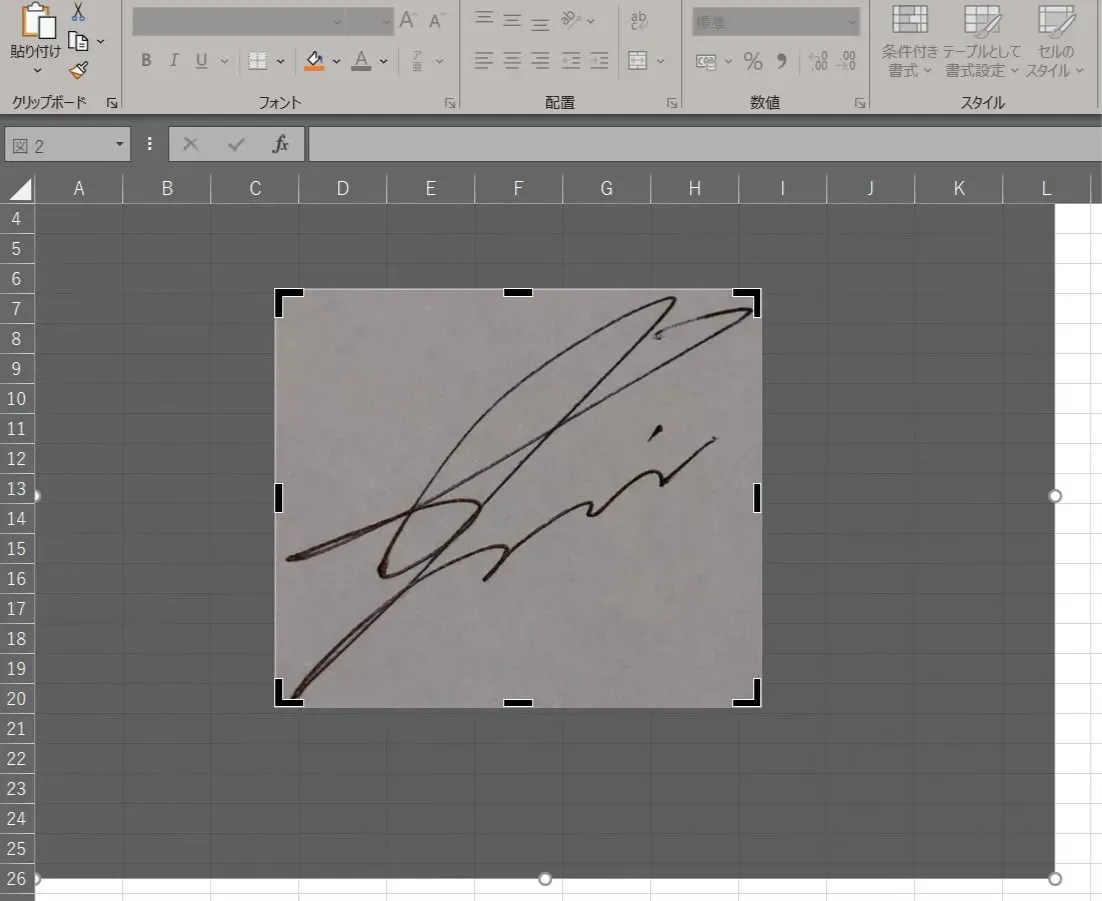The width and height of the screenshot is (1102, 901).
Task: Toggle Wrap Text icon
Action: pos(639,20)
